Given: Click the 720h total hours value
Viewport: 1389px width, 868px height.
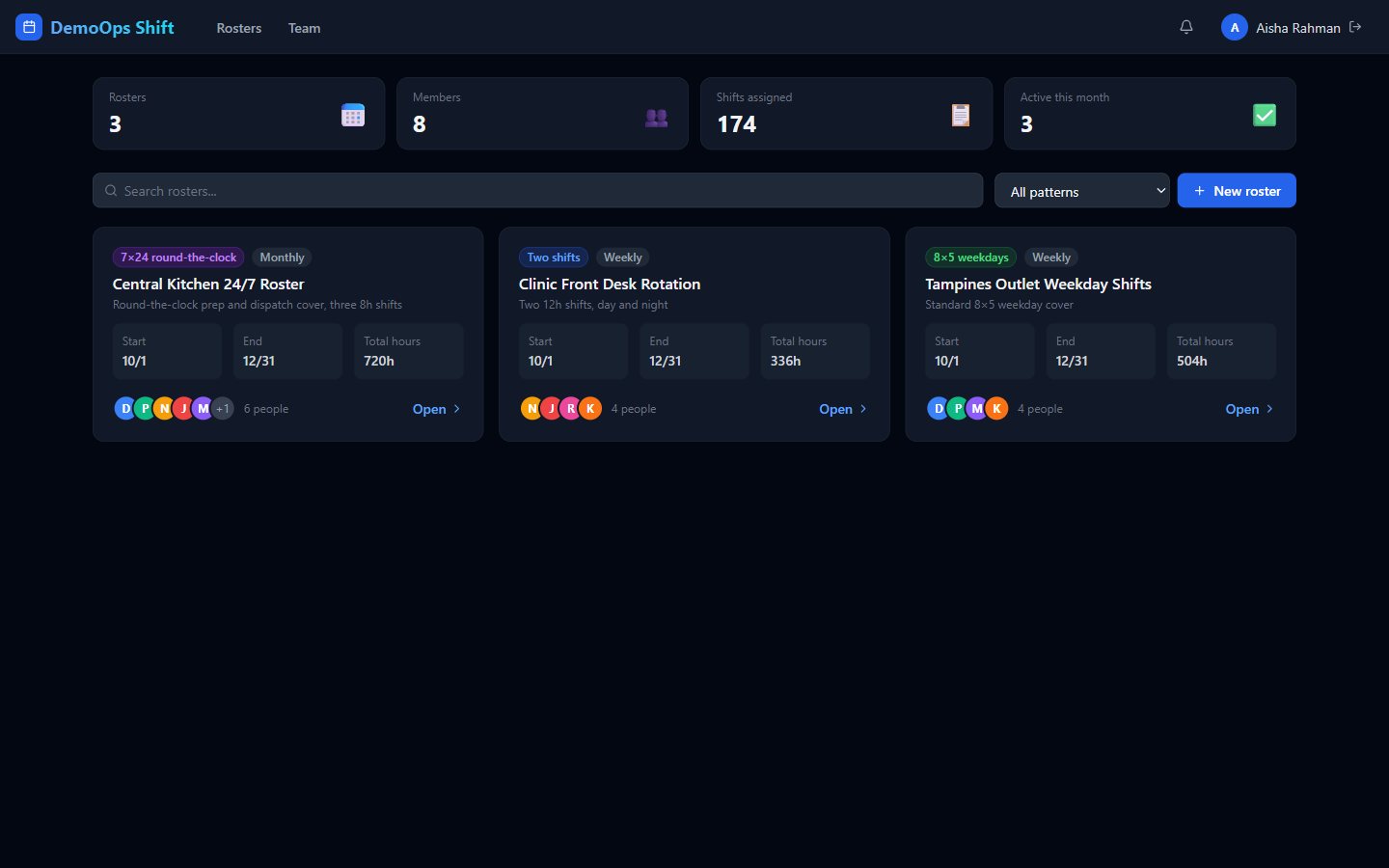Looking at the screenshot, I should pos(379,361).
